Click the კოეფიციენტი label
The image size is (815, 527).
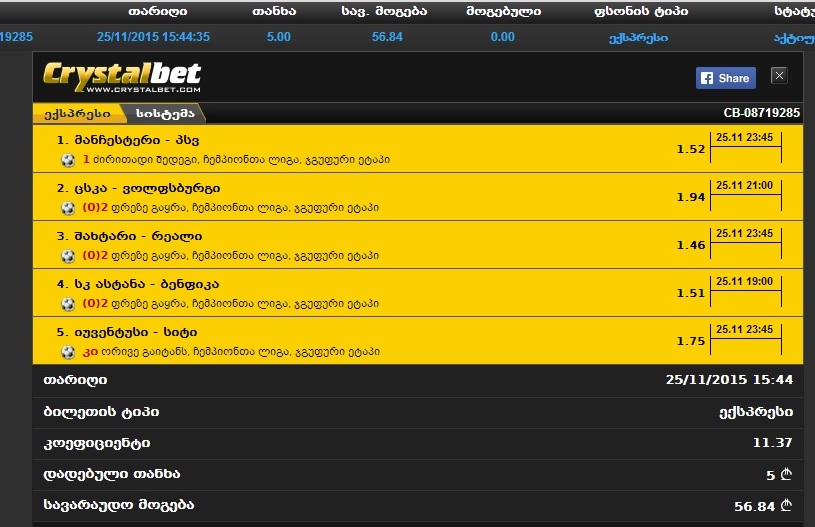[97, 443]
